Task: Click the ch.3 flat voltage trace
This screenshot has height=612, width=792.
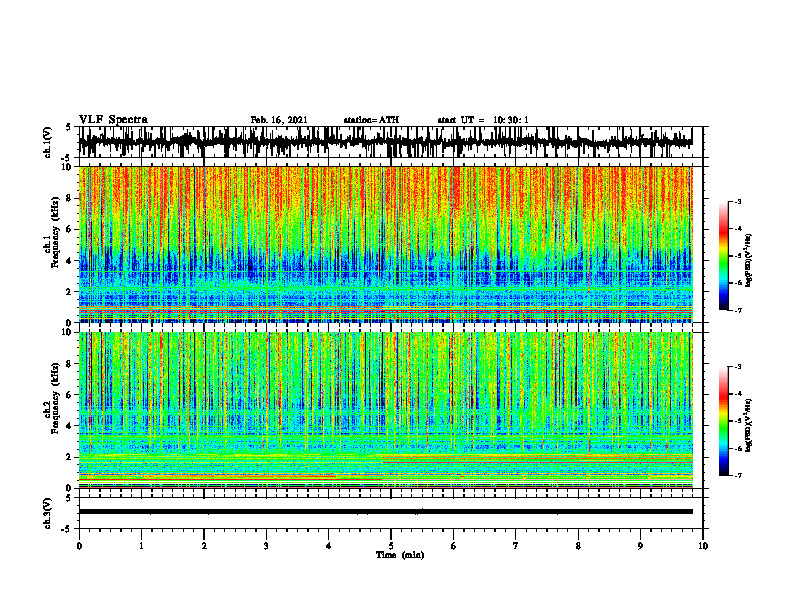Action: 385,512
